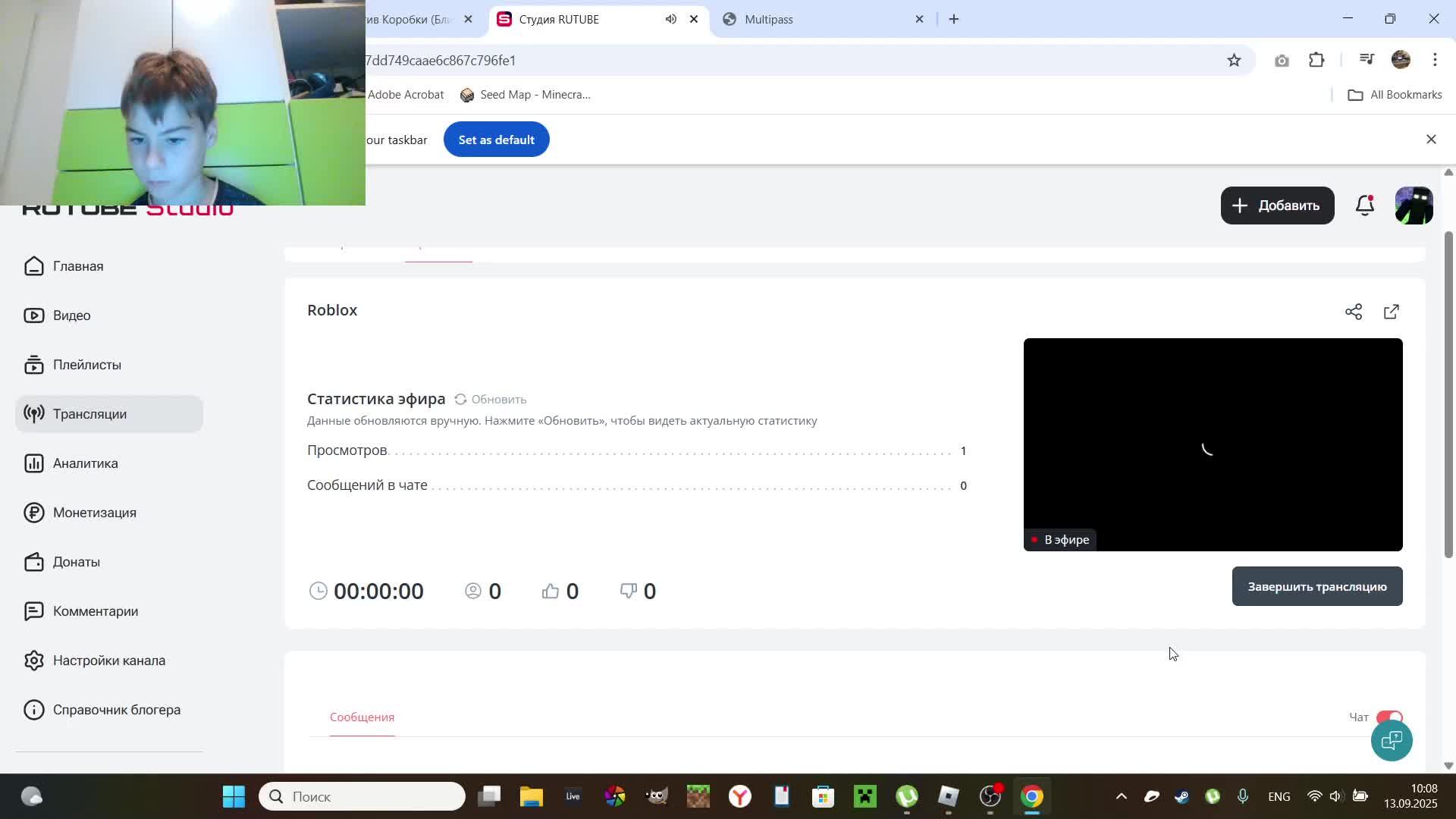Go to Аналитика in sidebar

[x=85, y=463]
